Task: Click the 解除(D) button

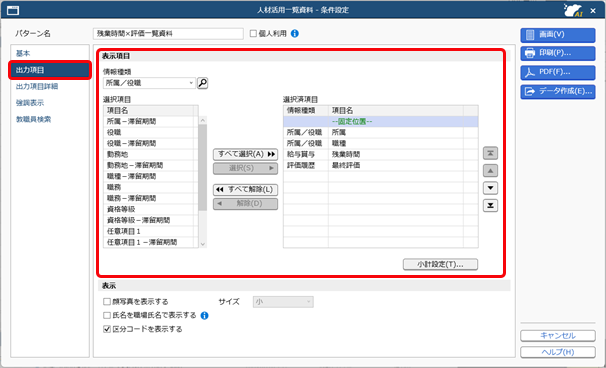Action: click(245, 204)
